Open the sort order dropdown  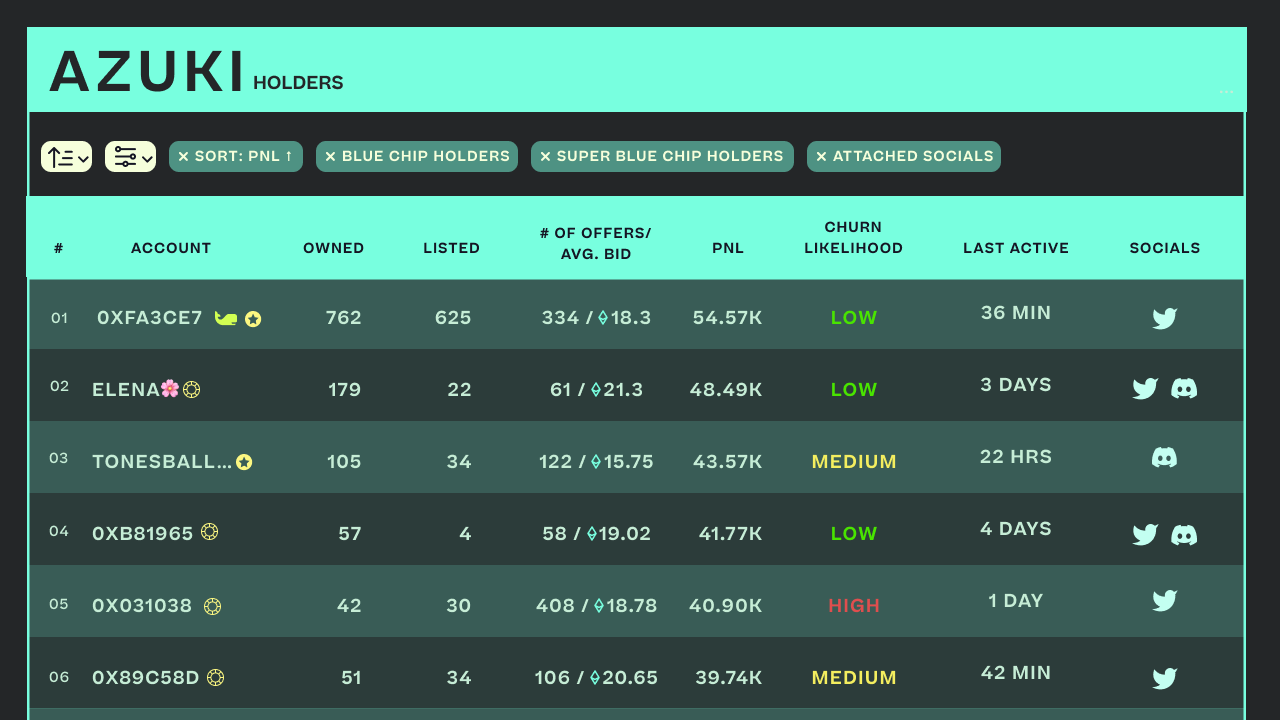coord(66,156)
